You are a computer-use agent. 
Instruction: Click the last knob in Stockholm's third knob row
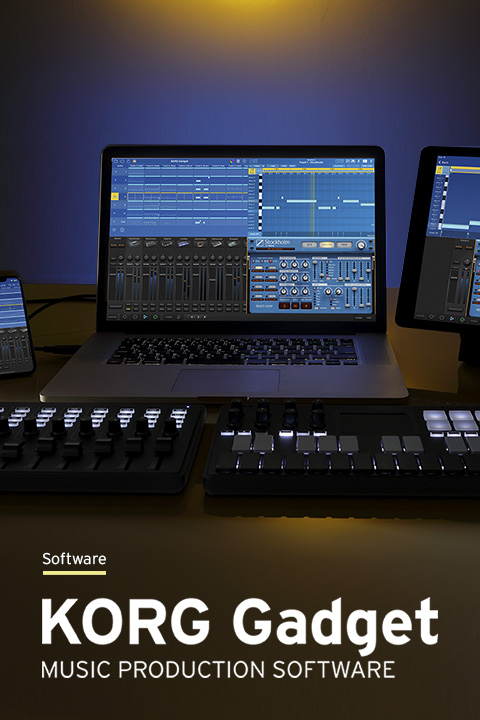click(305, 291)
